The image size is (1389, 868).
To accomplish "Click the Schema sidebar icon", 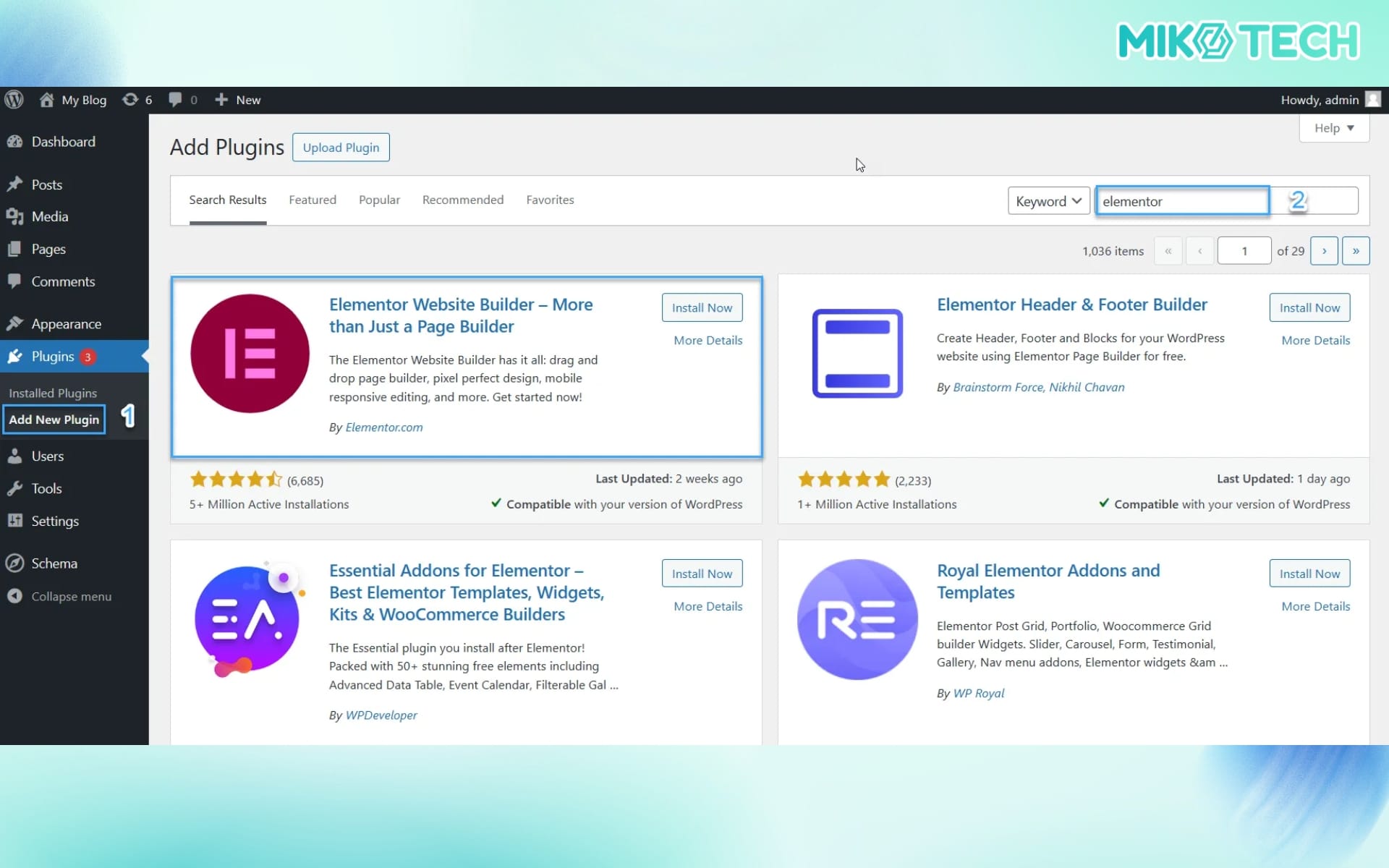I will click(15, 563).
